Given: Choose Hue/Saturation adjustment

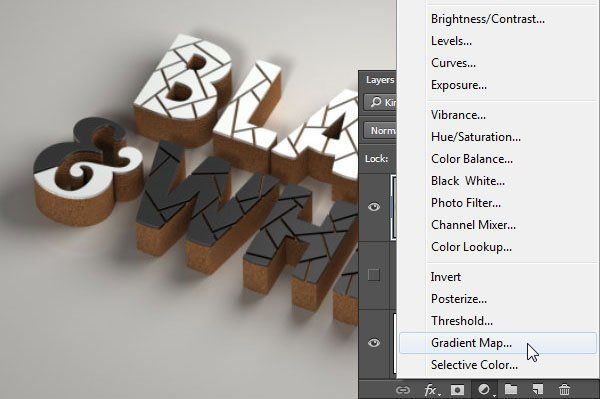Looking at the screenshot, I should click(476, 137).
